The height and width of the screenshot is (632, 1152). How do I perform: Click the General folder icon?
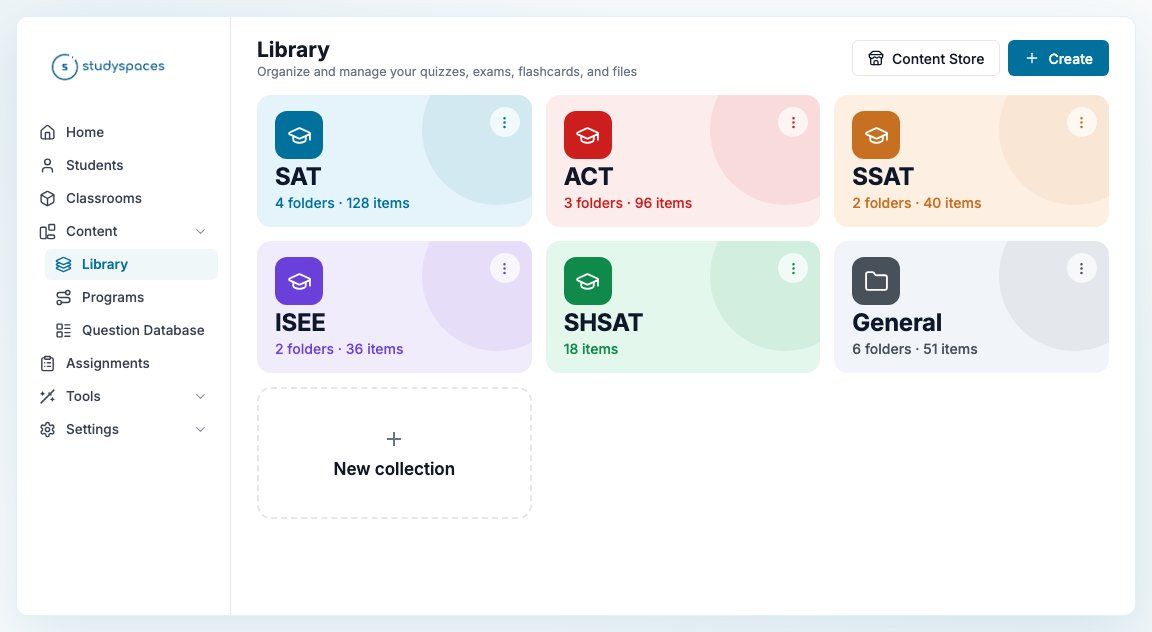[876, 281]
